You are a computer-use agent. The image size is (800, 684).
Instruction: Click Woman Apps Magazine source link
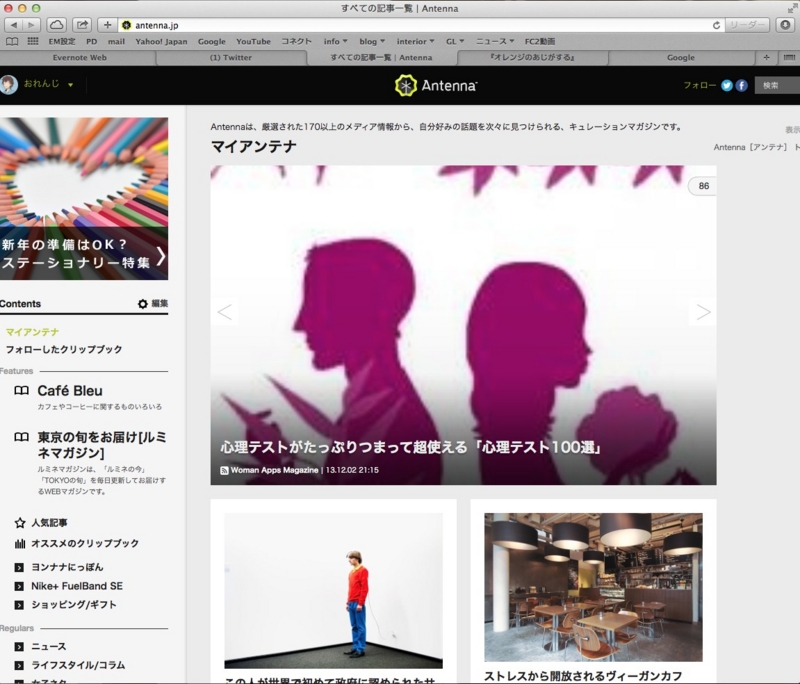(274, 470)
